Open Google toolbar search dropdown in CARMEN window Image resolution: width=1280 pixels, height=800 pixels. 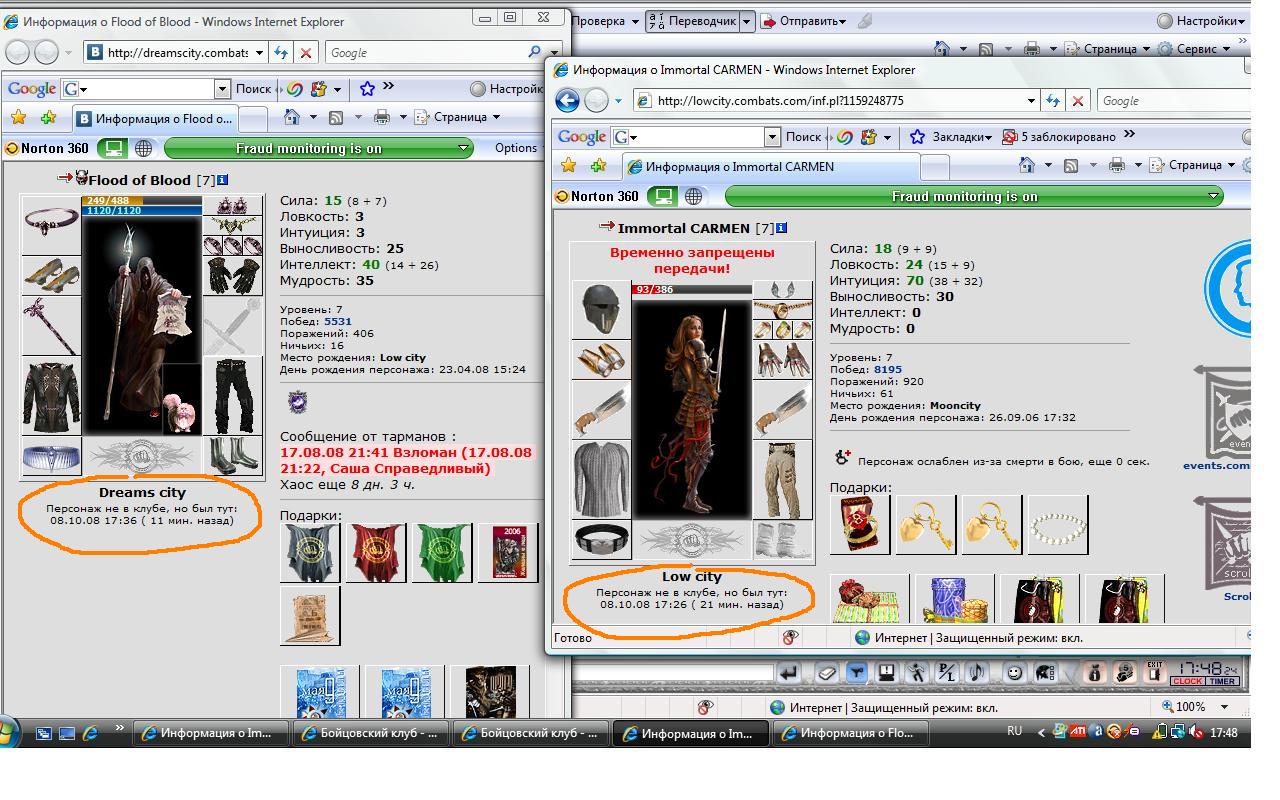tap(771, 137)
